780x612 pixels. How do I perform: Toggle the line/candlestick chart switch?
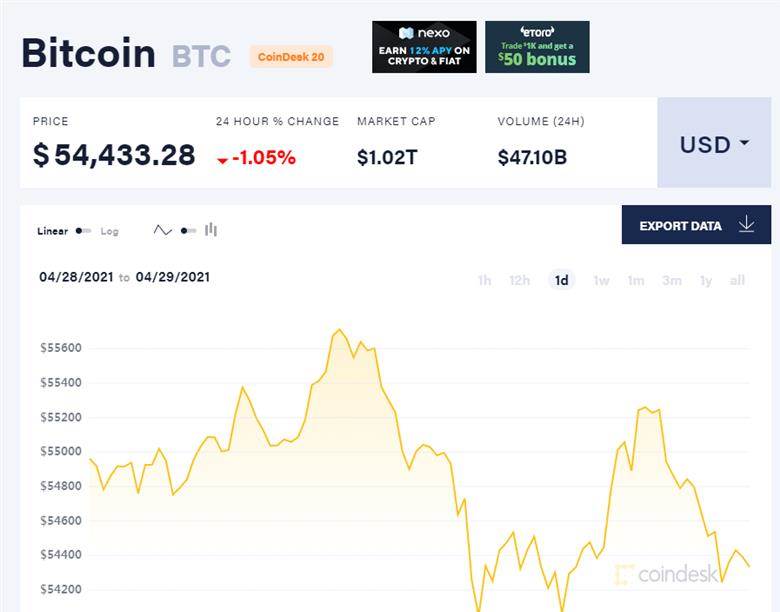(x=189, y=231)
